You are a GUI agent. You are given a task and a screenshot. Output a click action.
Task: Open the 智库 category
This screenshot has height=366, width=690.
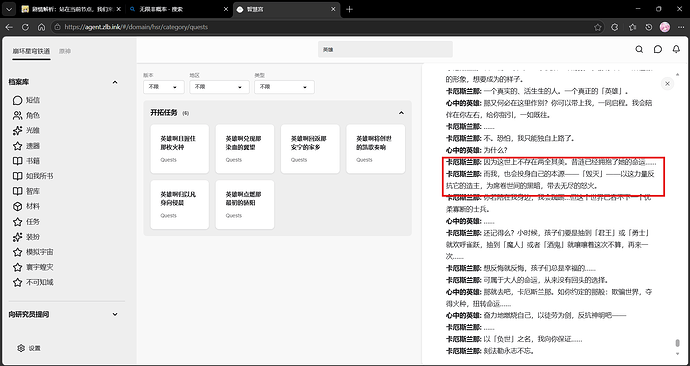coord(26,191)
